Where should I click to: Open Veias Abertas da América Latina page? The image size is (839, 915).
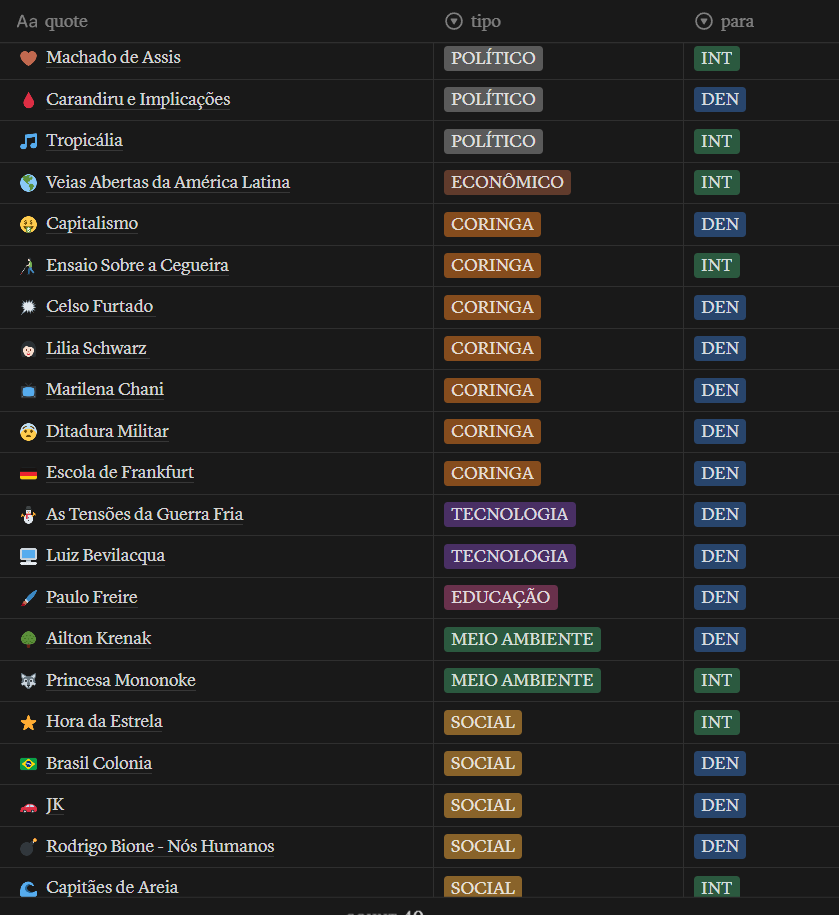168,182
